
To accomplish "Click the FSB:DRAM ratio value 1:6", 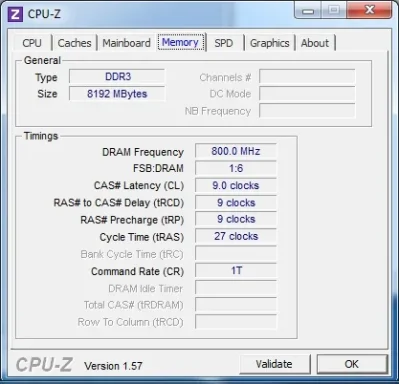I will coord(236,168).
